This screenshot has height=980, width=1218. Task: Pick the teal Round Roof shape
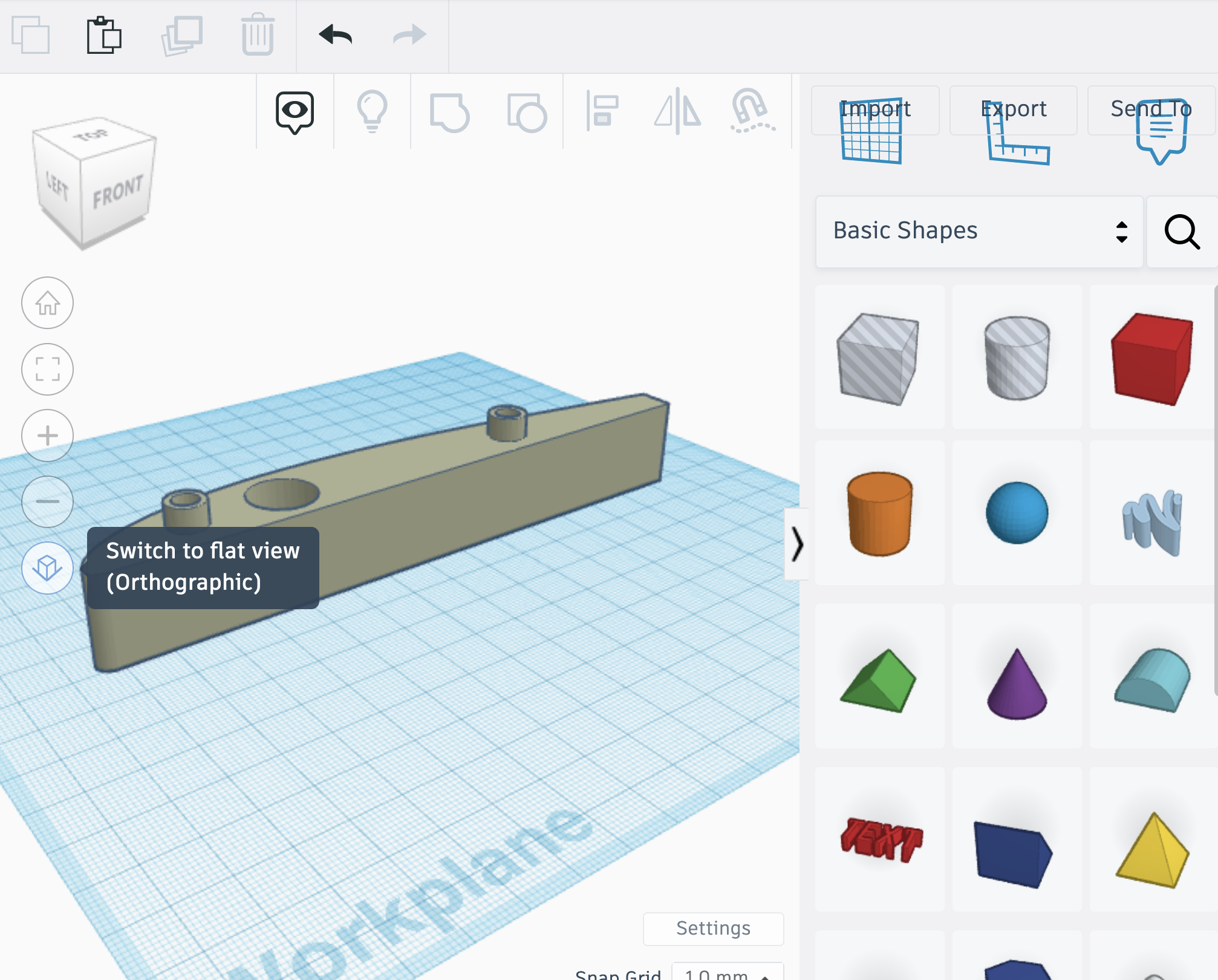pos(1153,677)
